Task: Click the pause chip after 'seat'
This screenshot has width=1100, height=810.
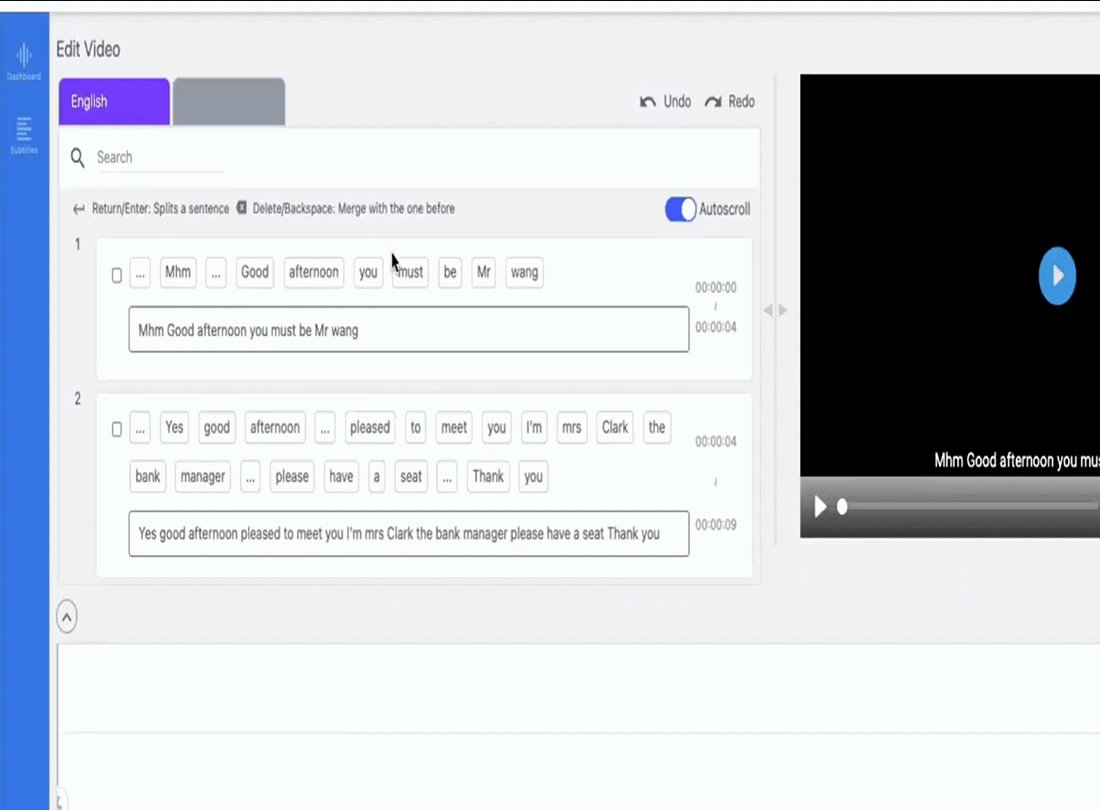Action: [x=448, y=477]
